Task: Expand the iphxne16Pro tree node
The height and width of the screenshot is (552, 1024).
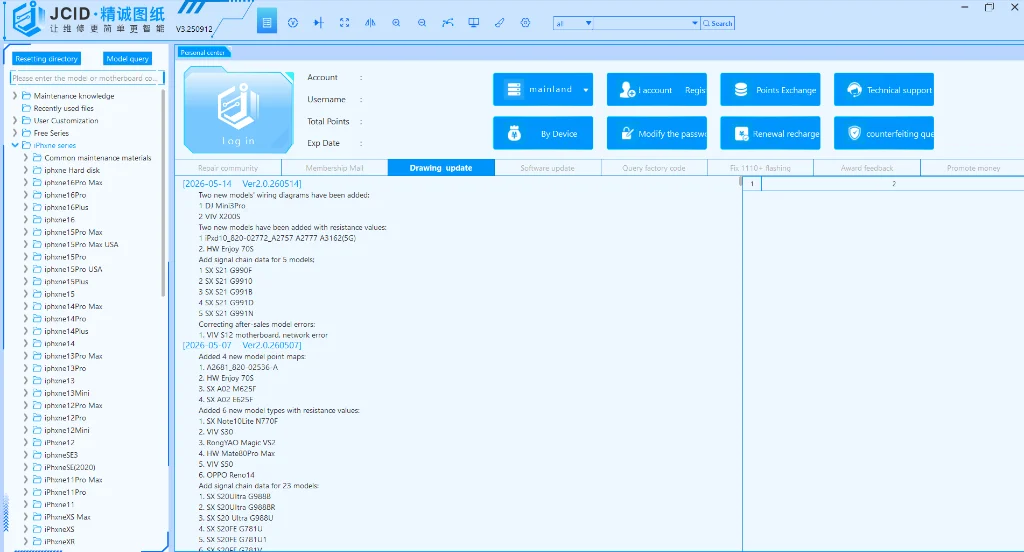Action: point(26,195)
